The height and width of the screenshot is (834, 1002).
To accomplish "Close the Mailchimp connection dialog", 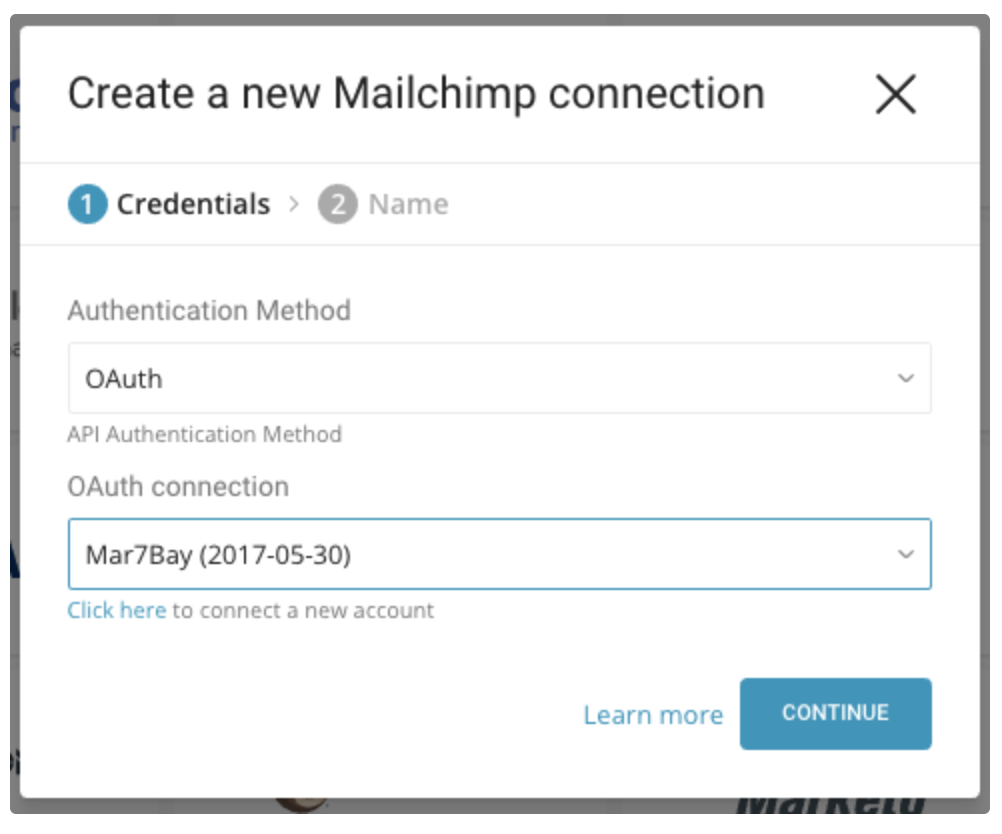I will (895, 95).
